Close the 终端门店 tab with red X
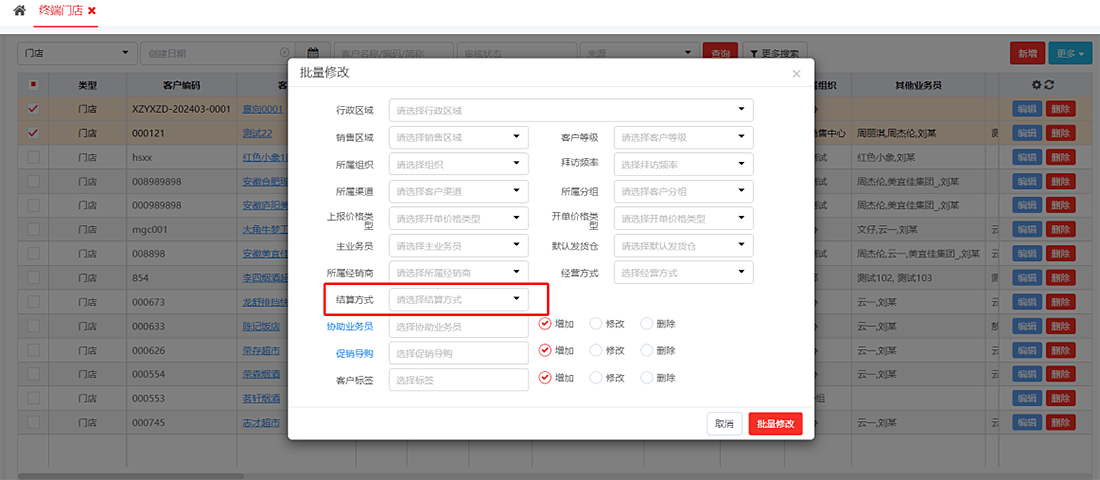The height and width of the screenshot is (480, 1100). (92, 11)
